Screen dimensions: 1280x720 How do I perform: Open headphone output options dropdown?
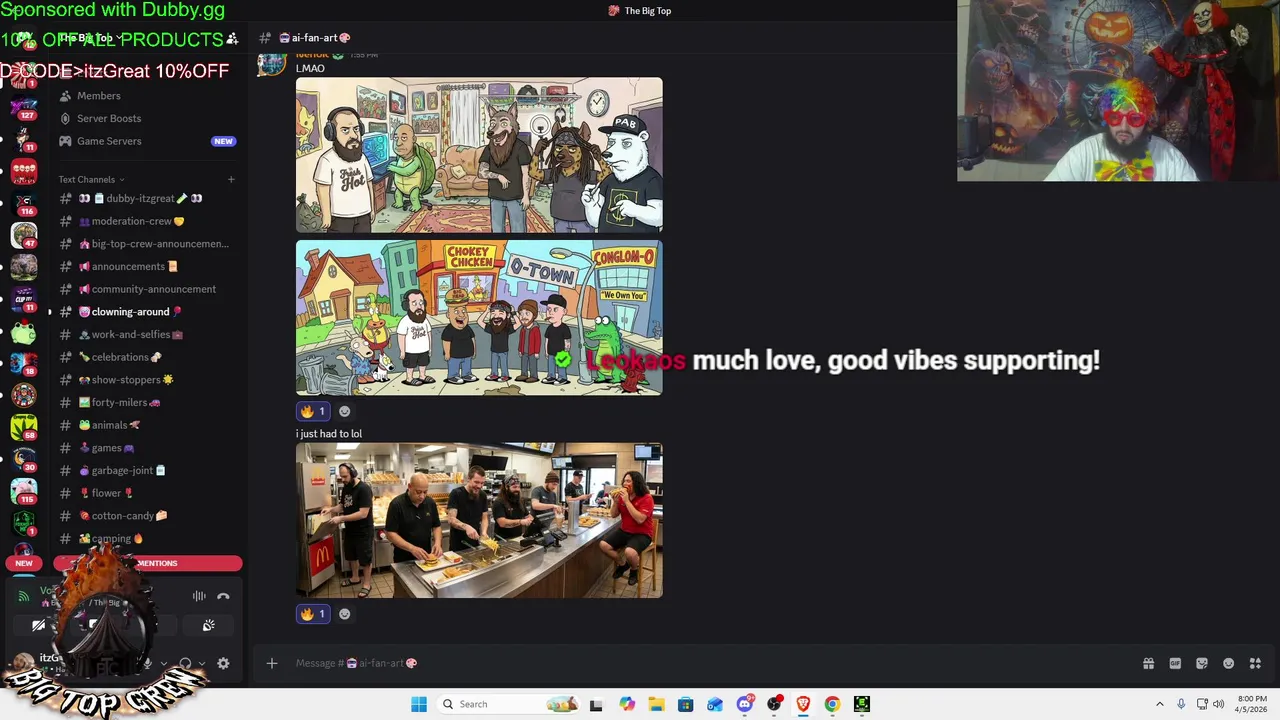[x=201, y=663]
